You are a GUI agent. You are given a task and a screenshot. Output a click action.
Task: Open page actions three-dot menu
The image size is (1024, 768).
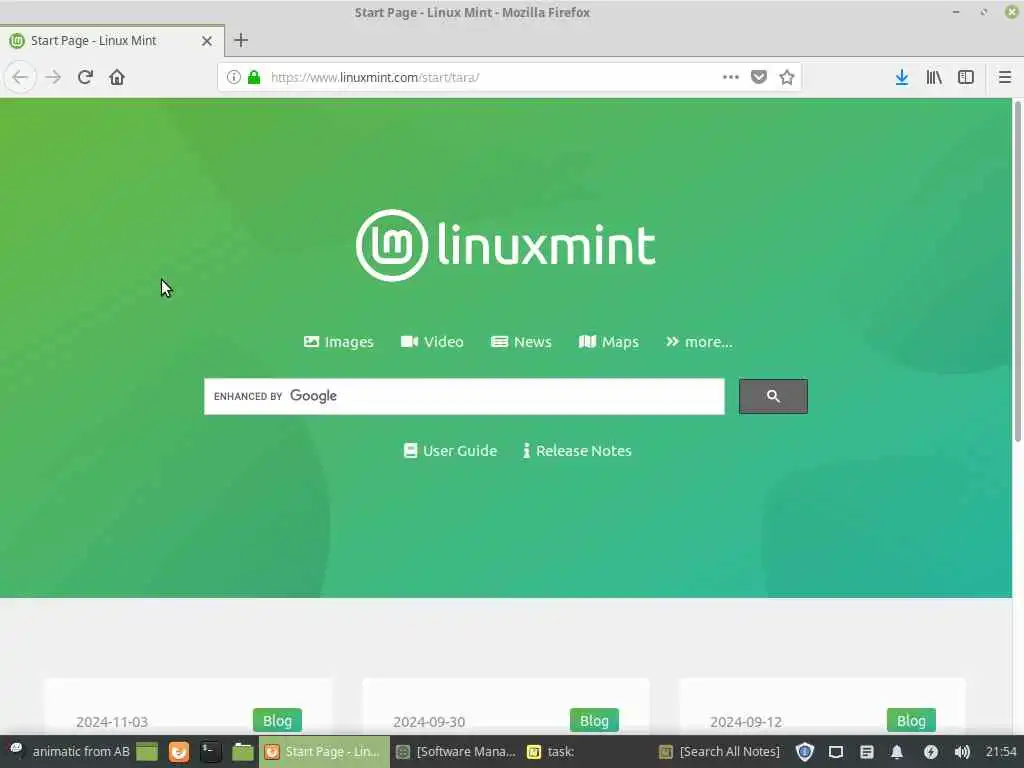731,77
